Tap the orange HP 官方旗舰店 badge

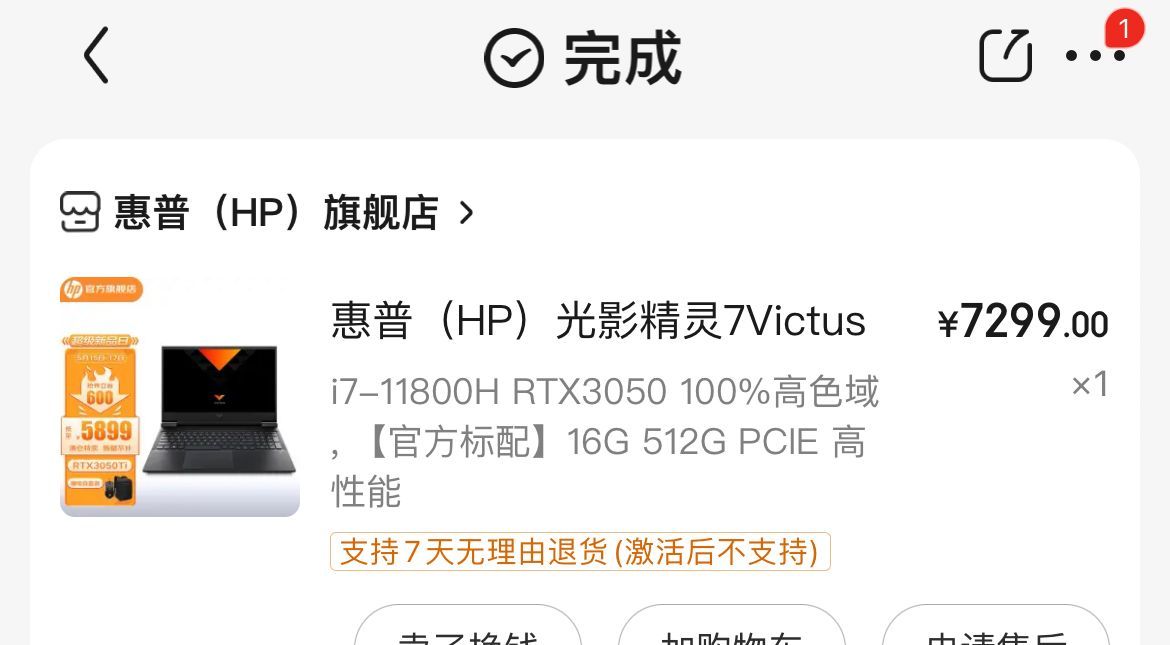[x=101, y=289]
